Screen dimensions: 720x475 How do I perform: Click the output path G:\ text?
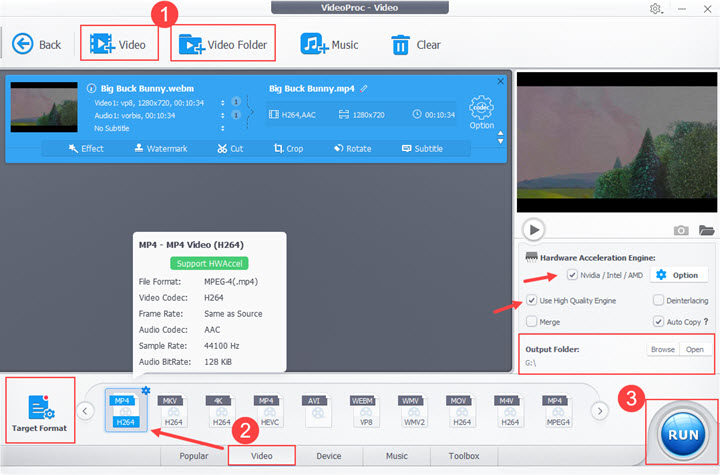coord(530,363)
